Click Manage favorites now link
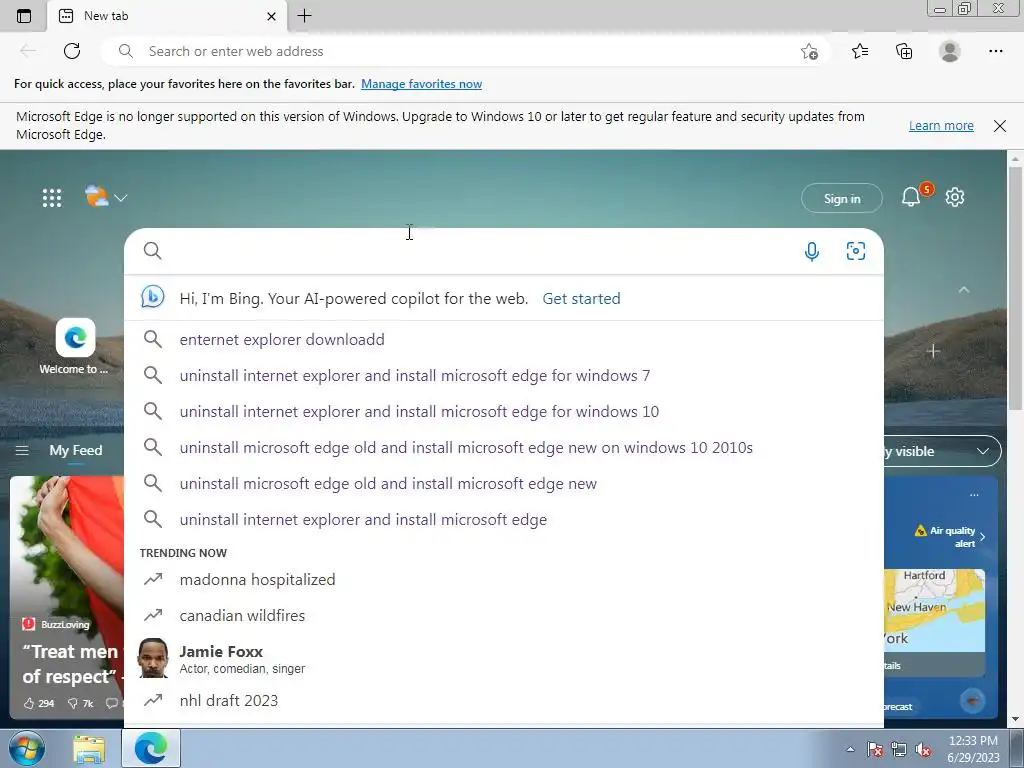 click(x=421, y=84)
